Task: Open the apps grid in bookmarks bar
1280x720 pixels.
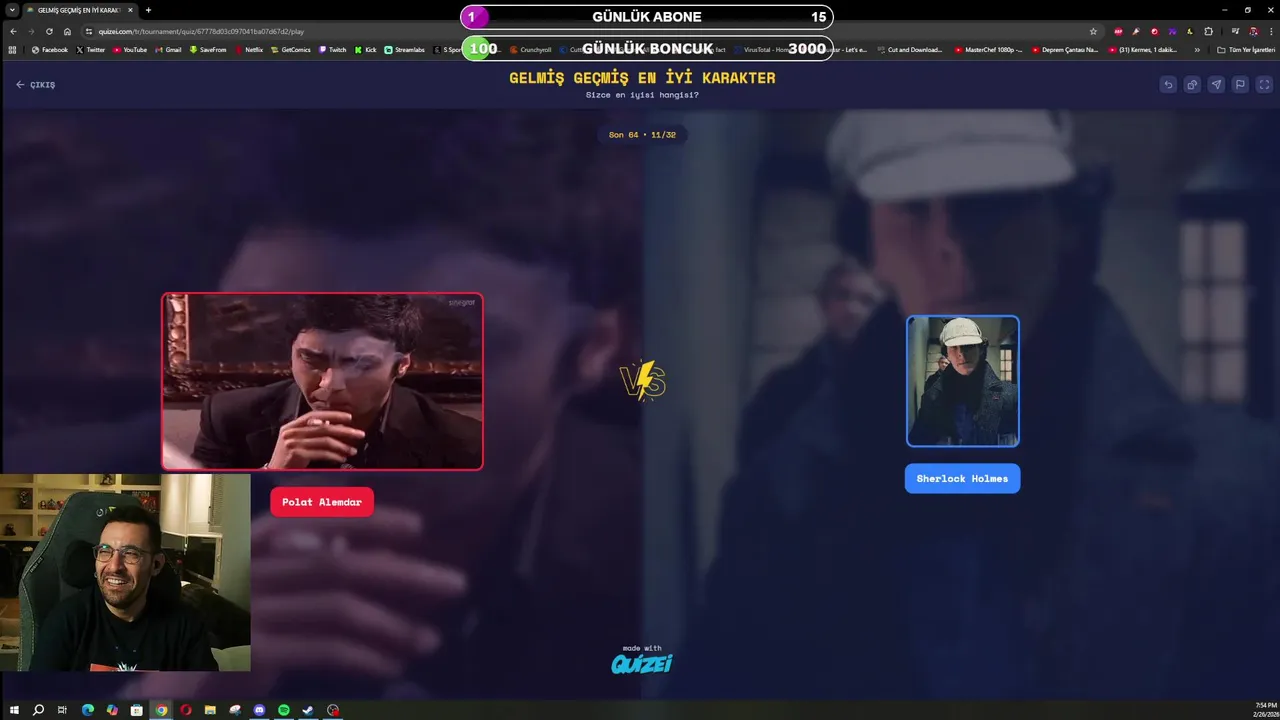Action: pos(12,49)
